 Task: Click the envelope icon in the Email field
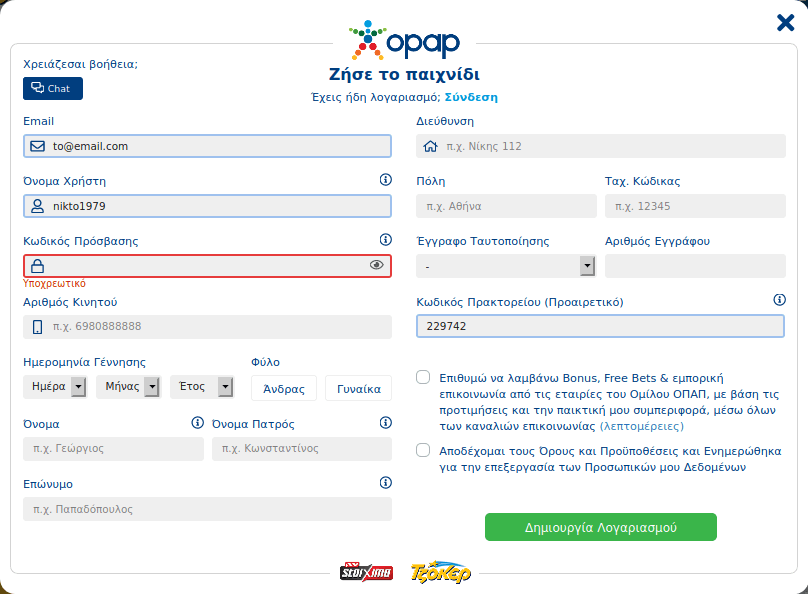37,146
